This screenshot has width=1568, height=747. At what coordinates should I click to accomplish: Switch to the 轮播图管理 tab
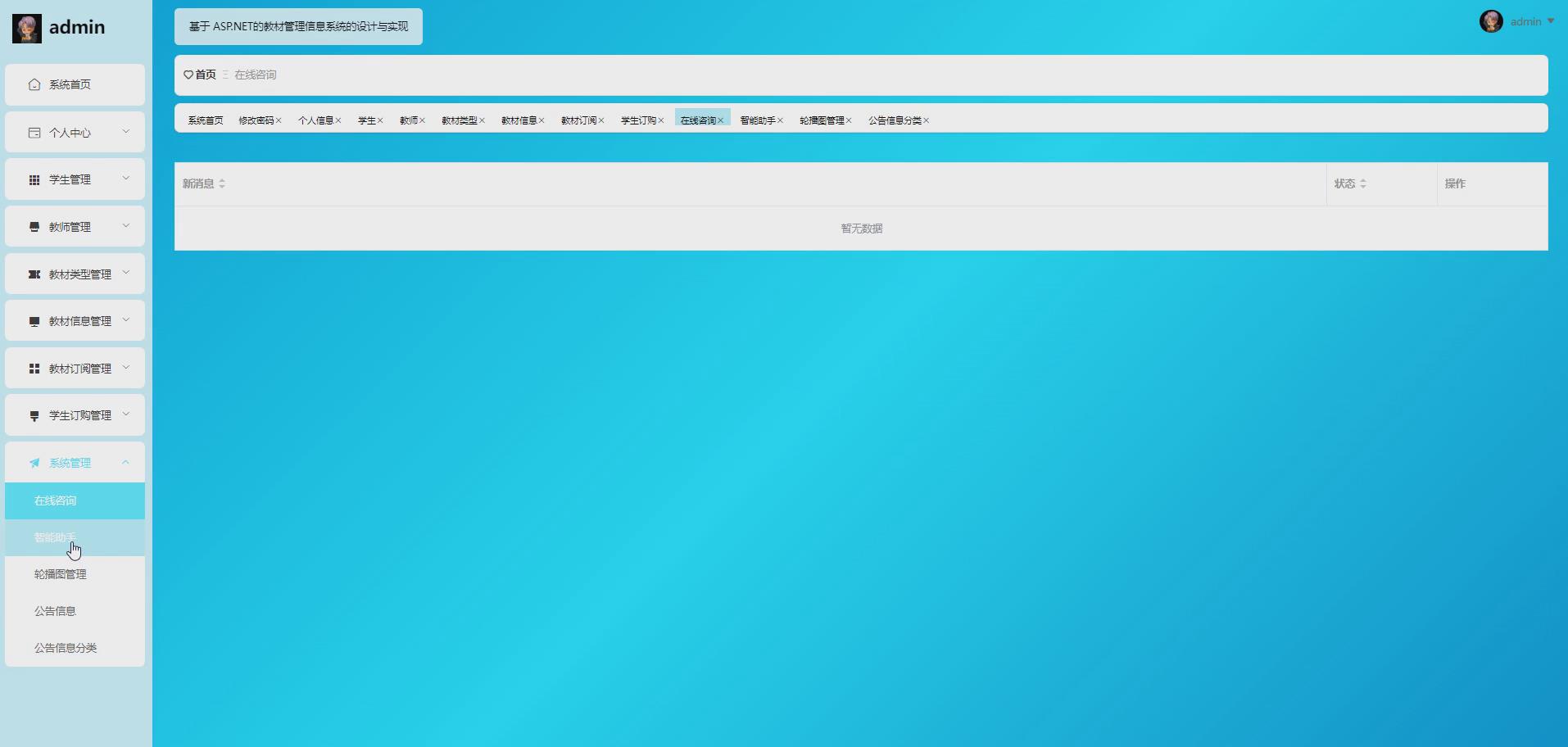pos(822,120)
